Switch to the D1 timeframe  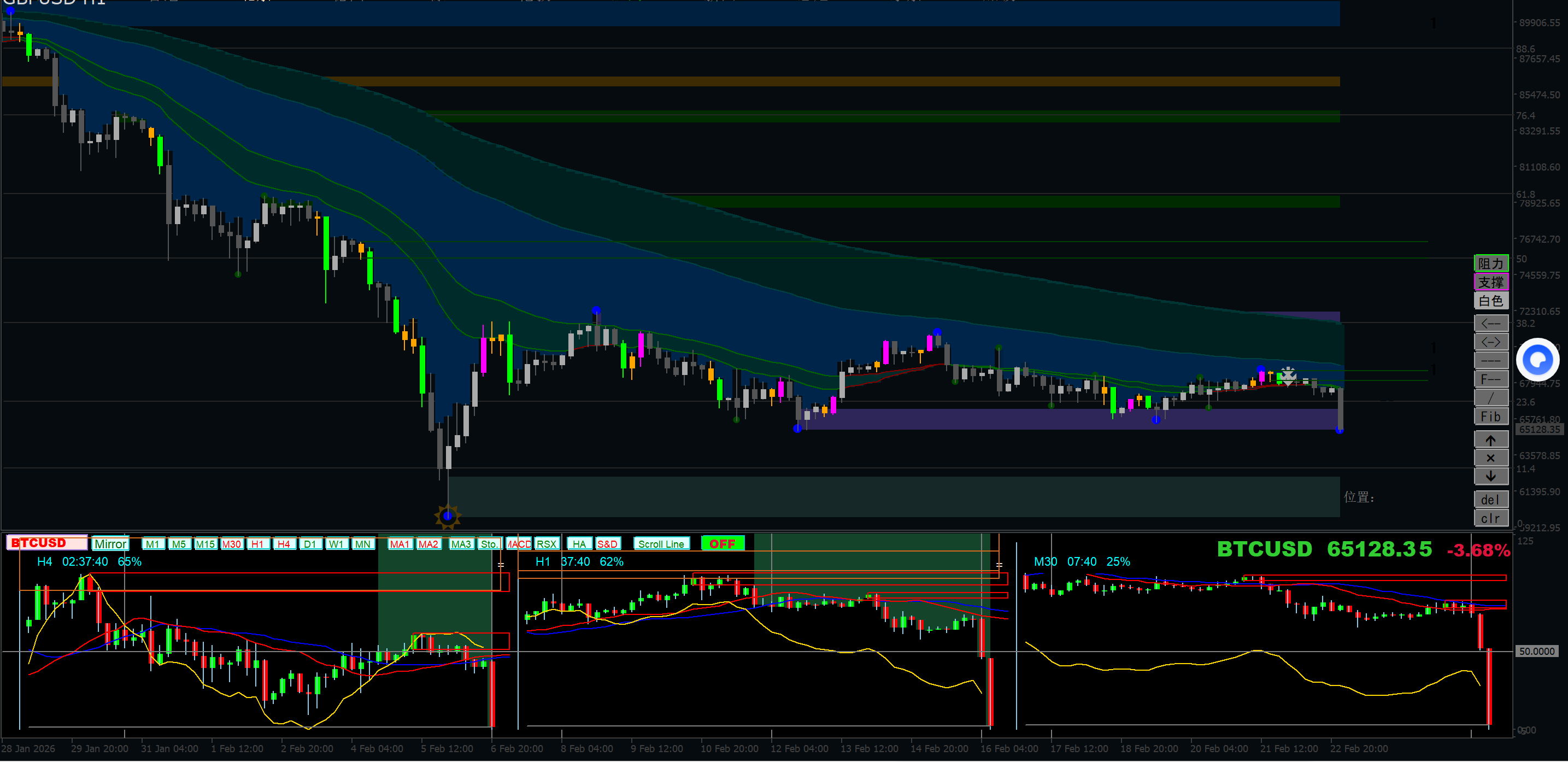coord(310,543)
